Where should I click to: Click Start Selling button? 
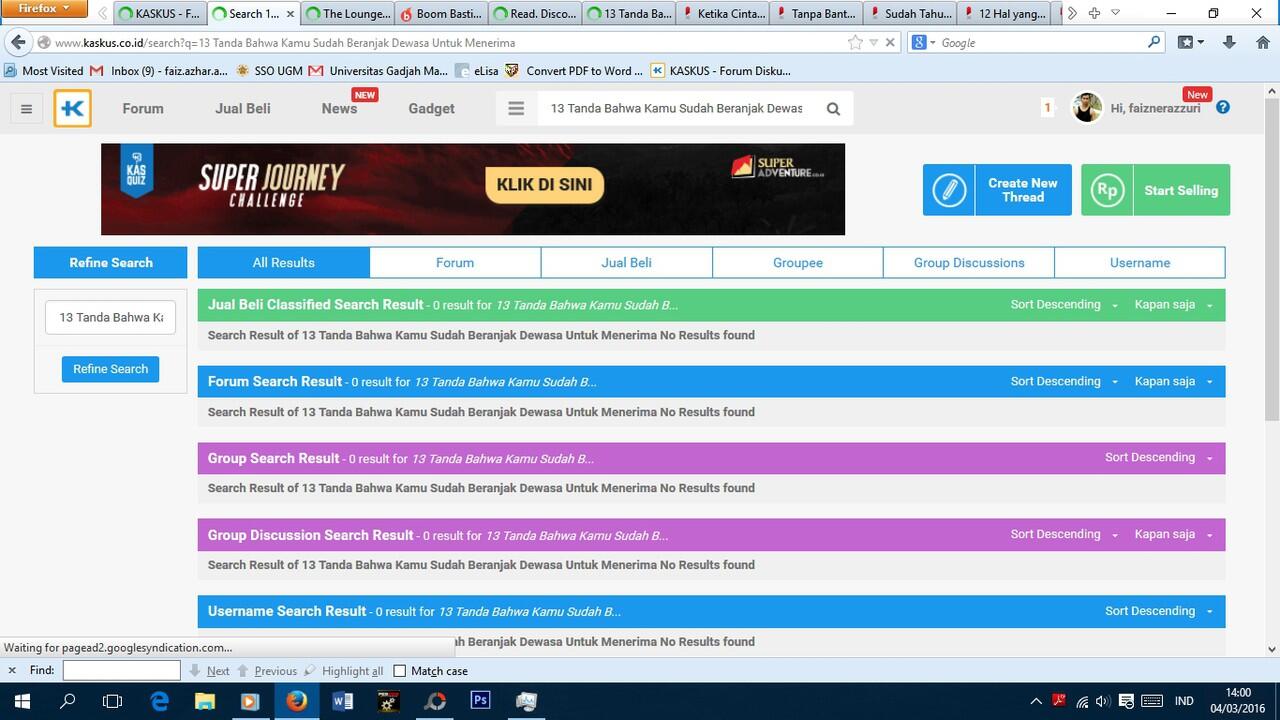(x=1156, y=190)
